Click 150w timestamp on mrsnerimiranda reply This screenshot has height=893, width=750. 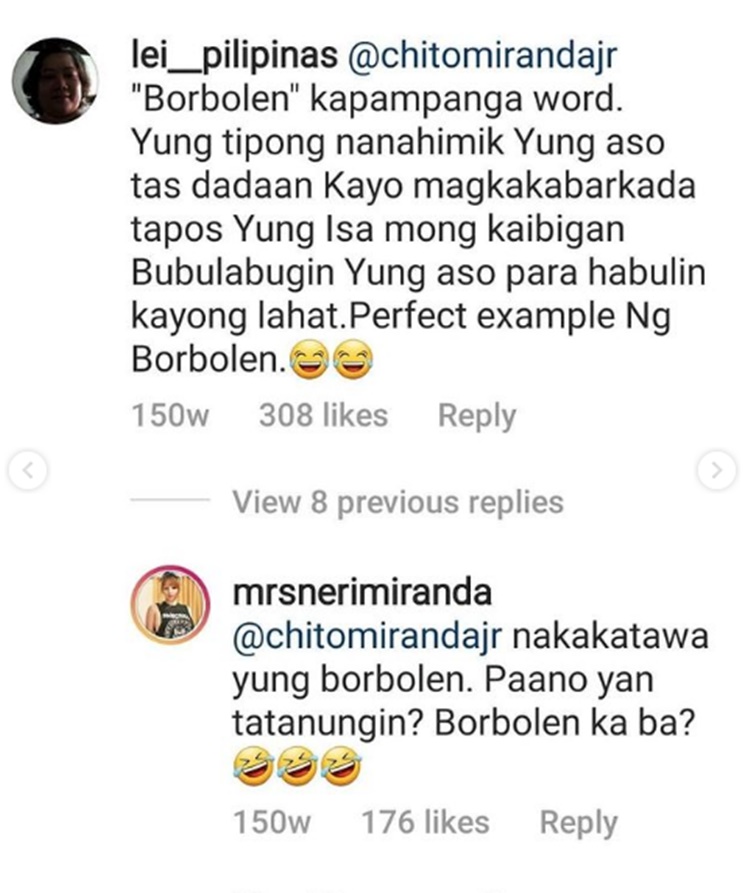[272, 822]
